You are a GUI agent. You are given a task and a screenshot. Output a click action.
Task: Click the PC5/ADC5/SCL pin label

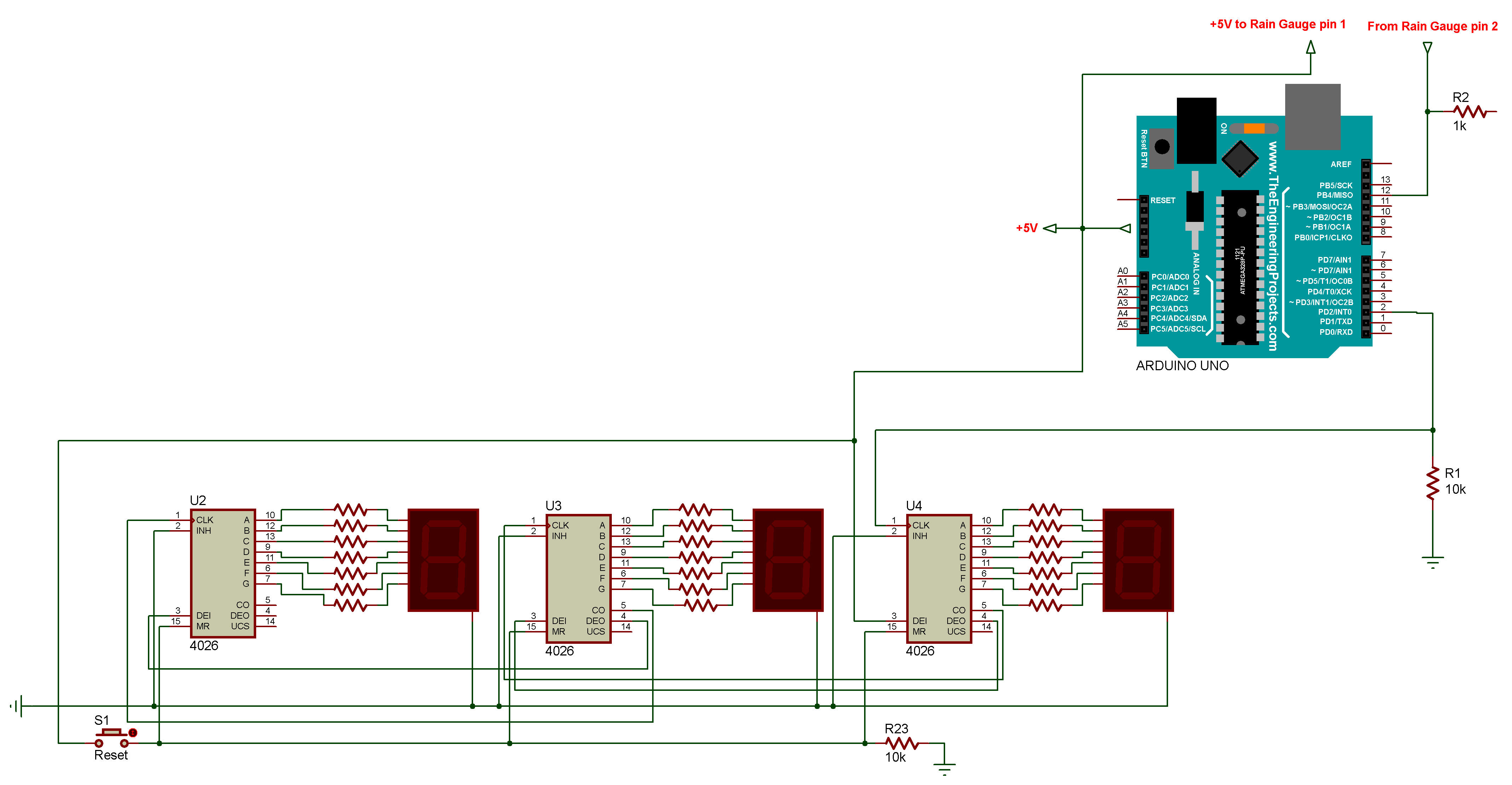(x=1177, y=330)
